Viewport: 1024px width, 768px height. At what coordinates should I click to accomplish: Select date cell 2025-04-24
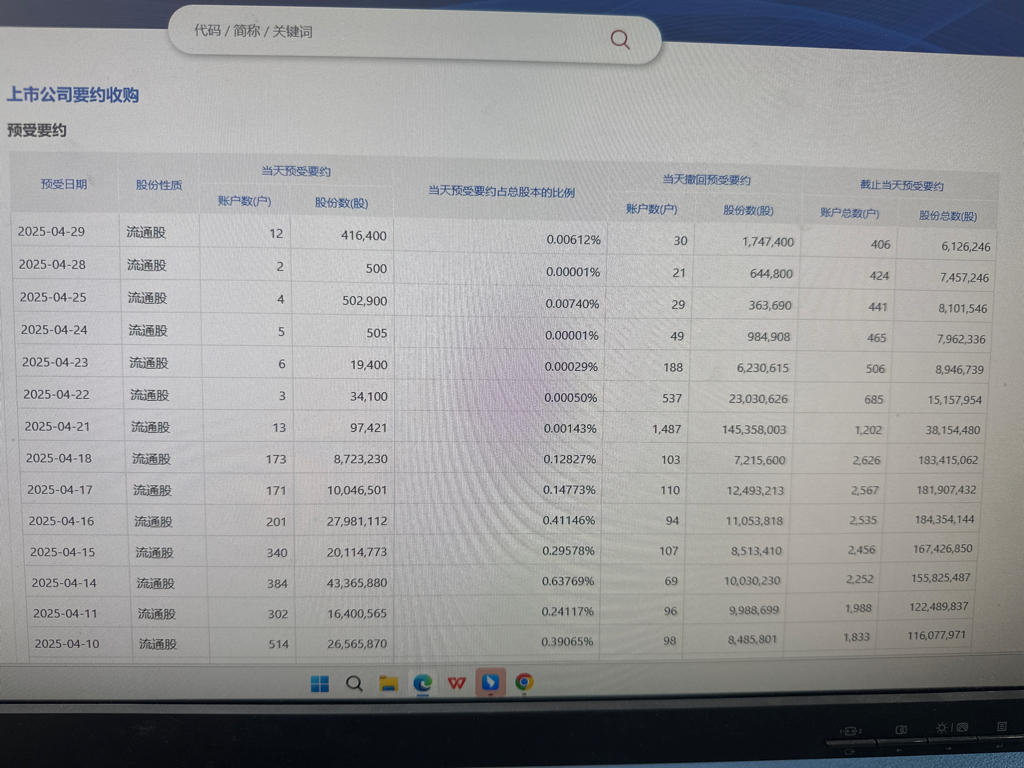54,329
